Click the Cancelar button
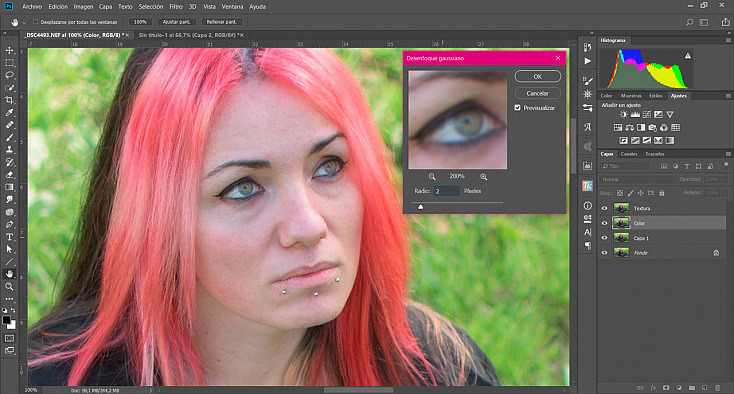Screen dimensions: 734x394 [x=537, y=93]
